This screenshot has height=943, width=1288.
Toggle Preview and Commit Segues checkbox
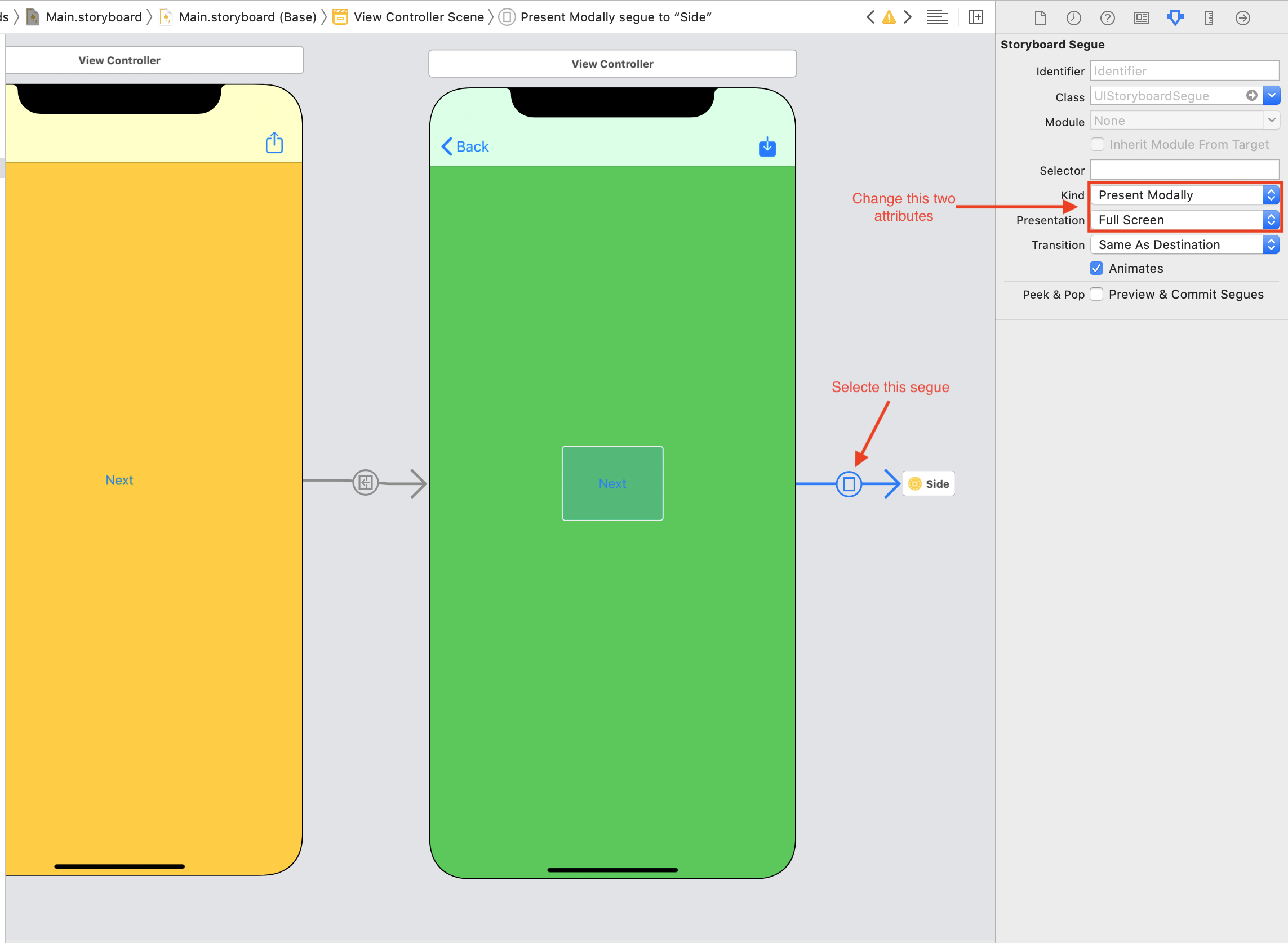1097,293
